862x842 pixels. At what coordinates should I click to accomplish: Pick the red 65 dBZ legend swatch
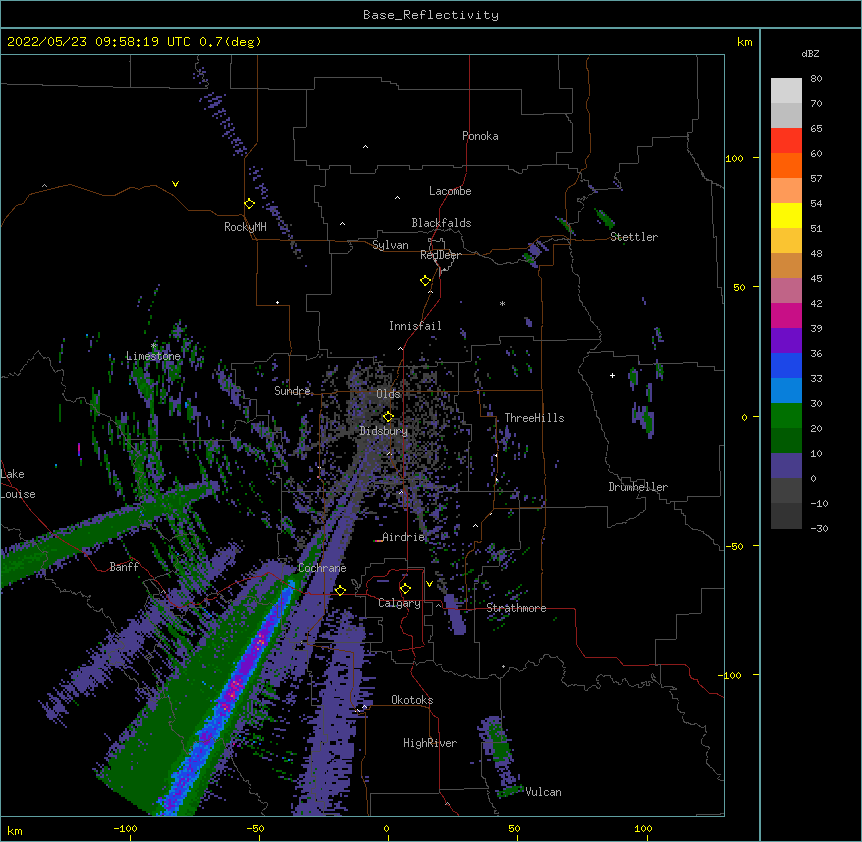786,140
